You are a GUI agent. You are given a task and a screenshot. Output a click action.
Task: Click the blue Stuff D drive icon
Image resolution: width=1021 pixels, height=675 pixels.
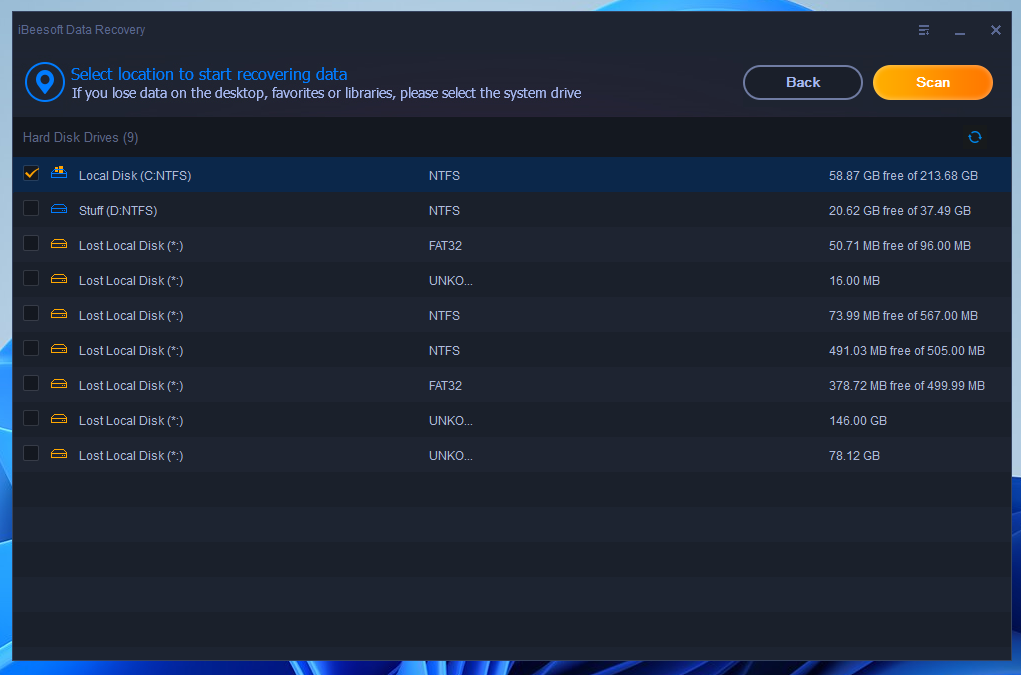59,210
